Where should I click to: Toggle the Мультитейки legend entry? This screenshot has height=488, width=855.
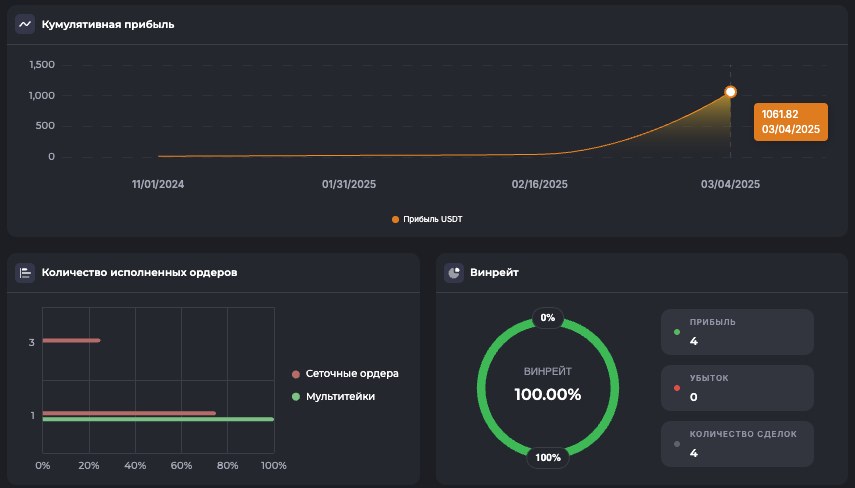(340, 397)
